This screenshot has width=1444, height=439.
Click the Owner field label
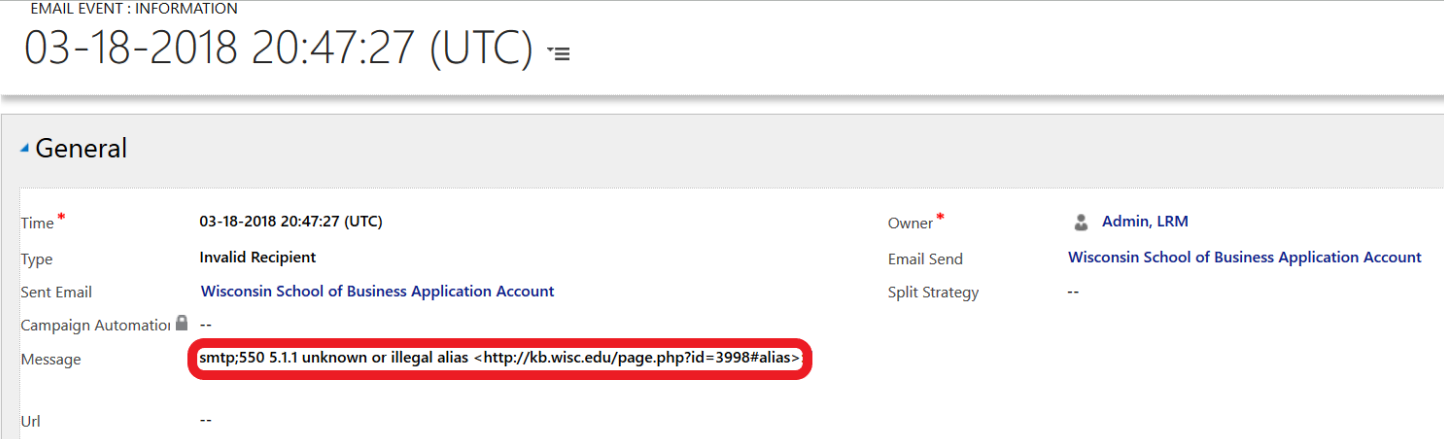pos(910,223)
